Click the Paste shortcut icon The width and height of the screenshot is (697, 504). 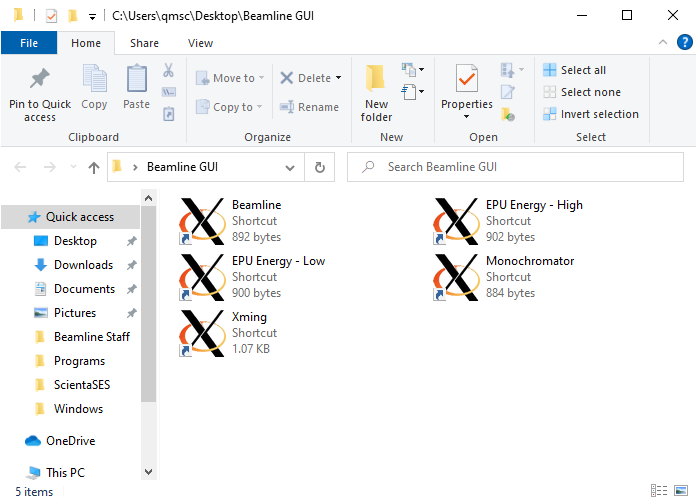168,114
